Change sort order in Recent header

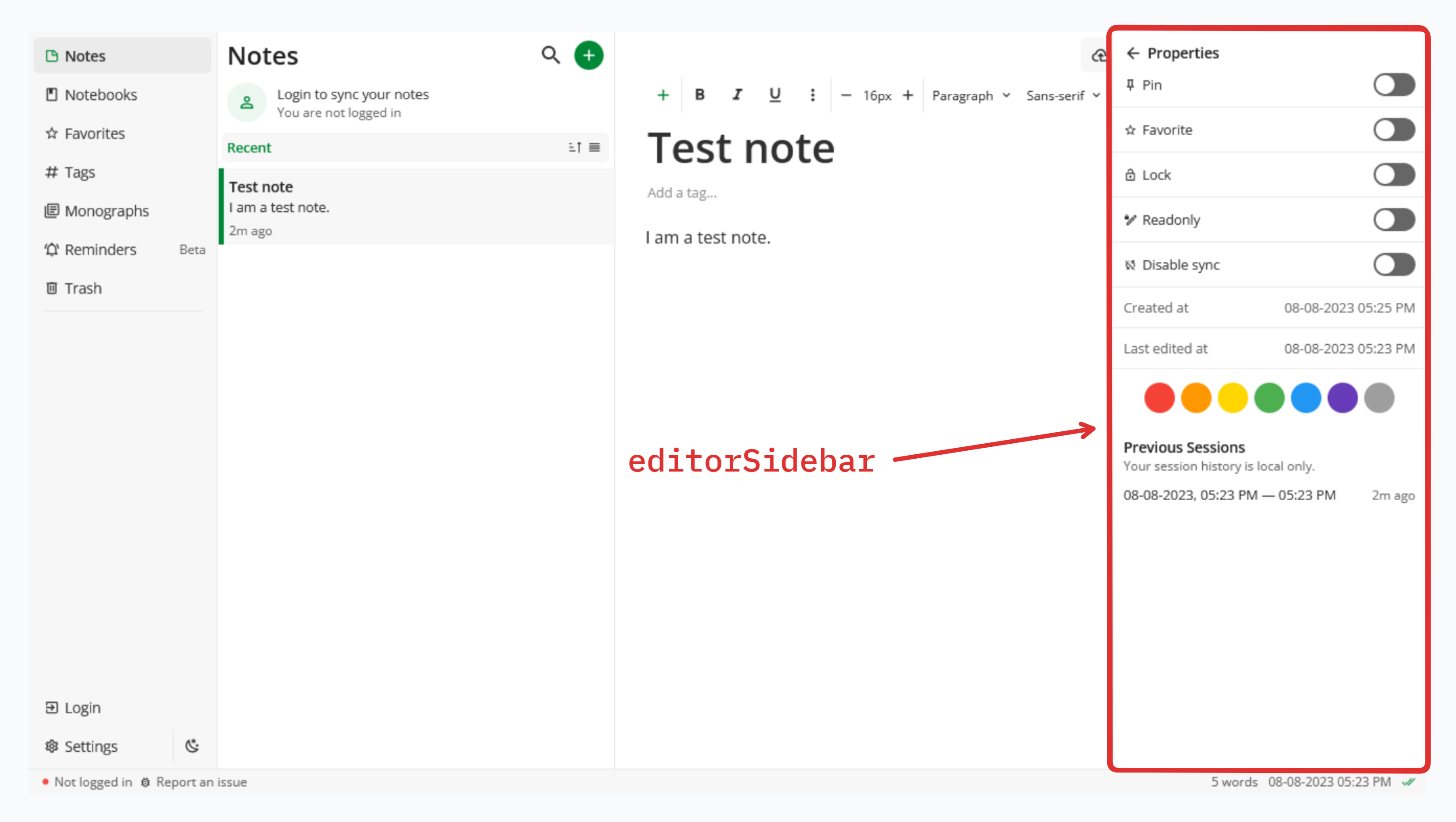(574, 148)
